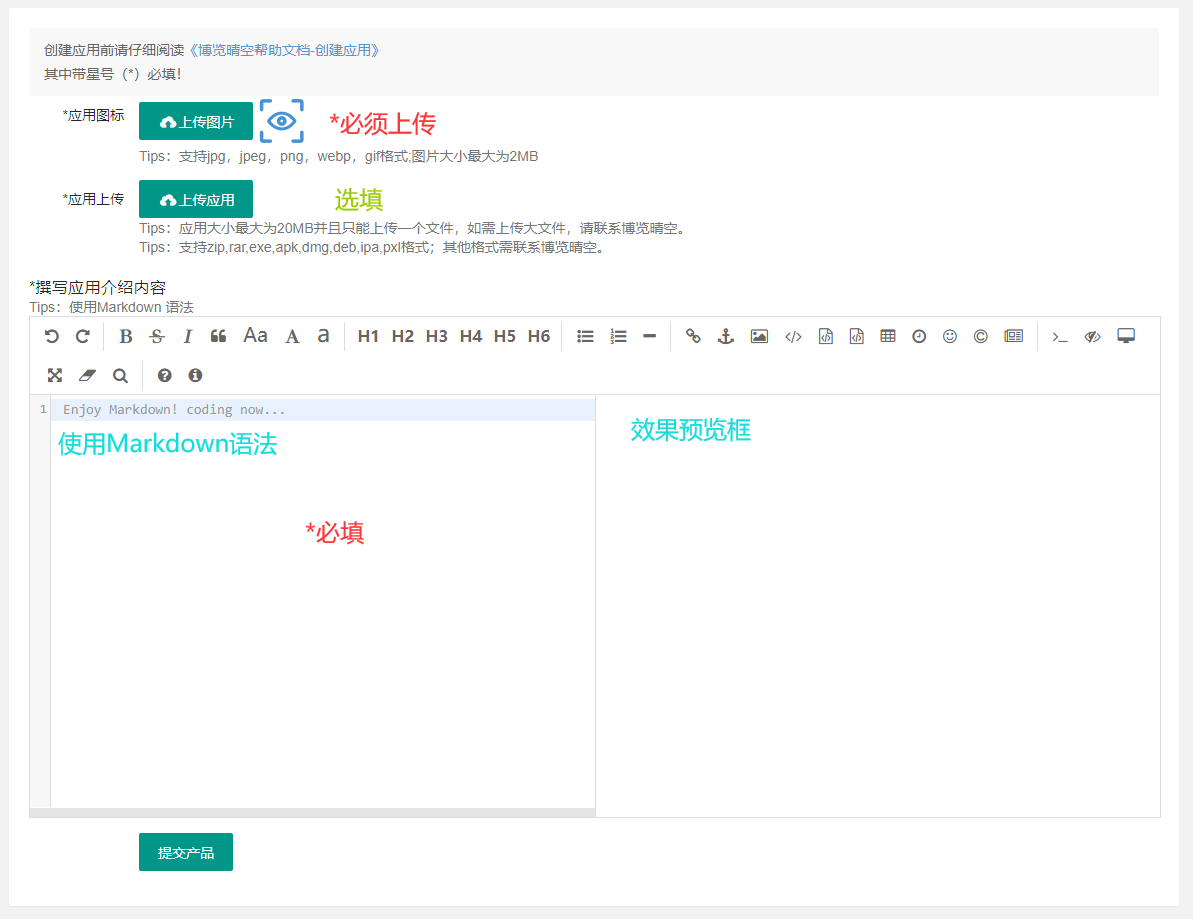
Task: Insert a block quote
Action: pos(218,336)
